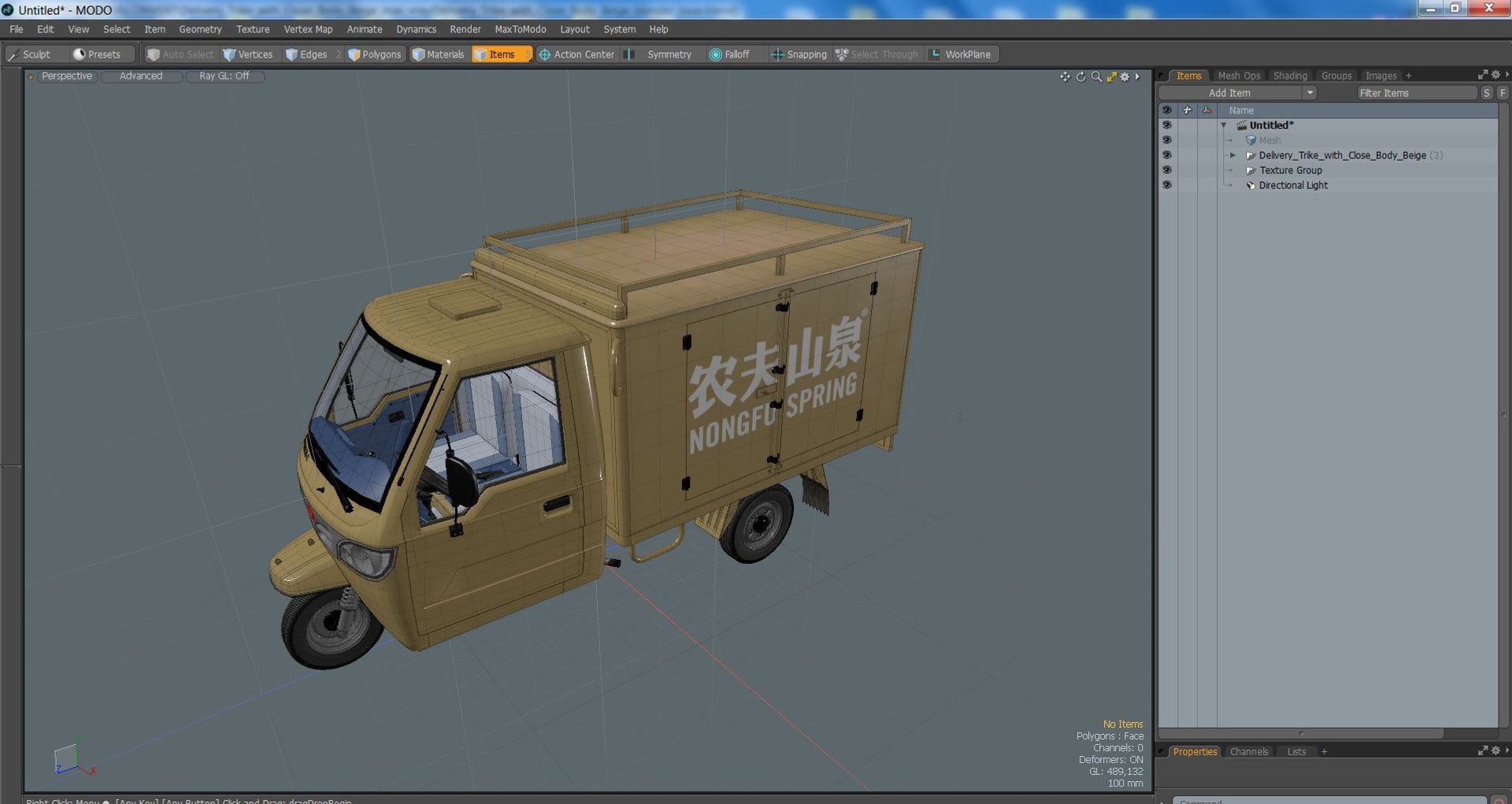Click the viewport pan/move icon
The width and height of the screenshot is (1512, 804).
(1065, 76)
